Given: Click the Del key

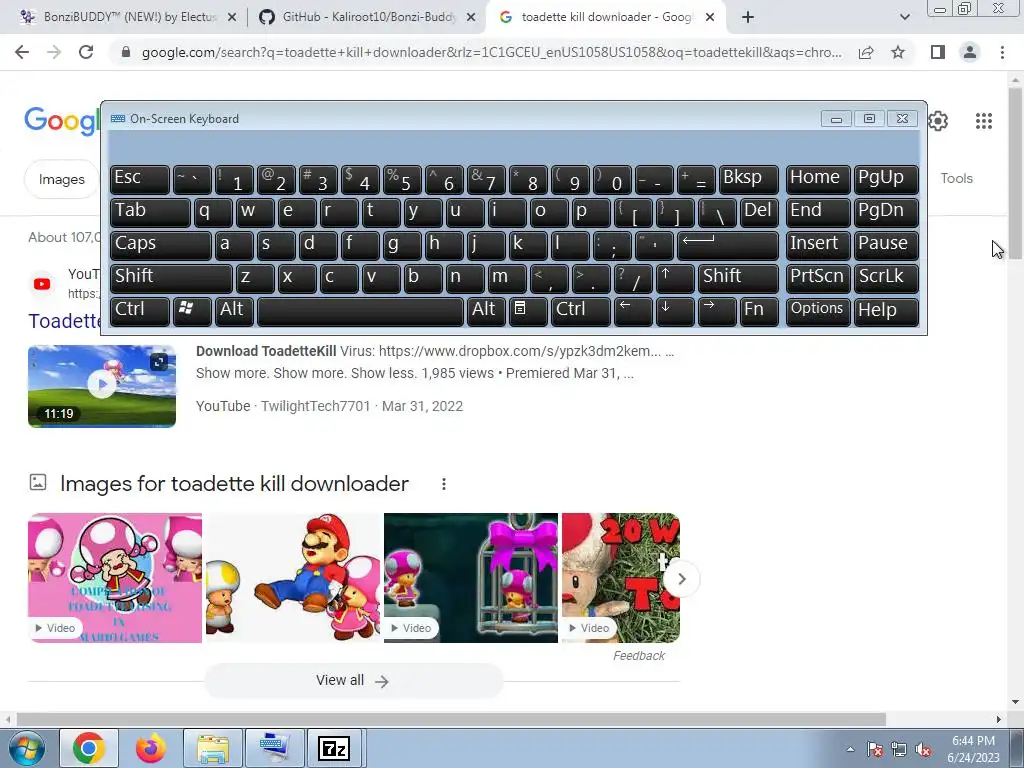Looking at the screenshot, I should coord(759,212).
